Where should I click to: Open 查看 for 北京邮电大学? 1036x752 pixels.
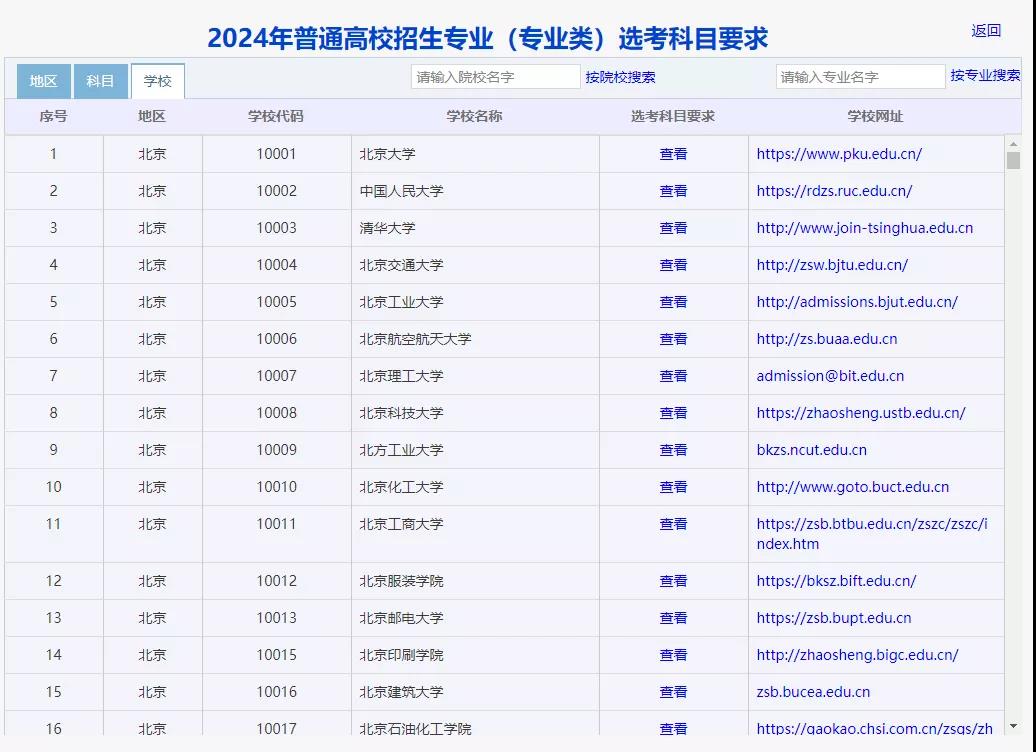673,617
